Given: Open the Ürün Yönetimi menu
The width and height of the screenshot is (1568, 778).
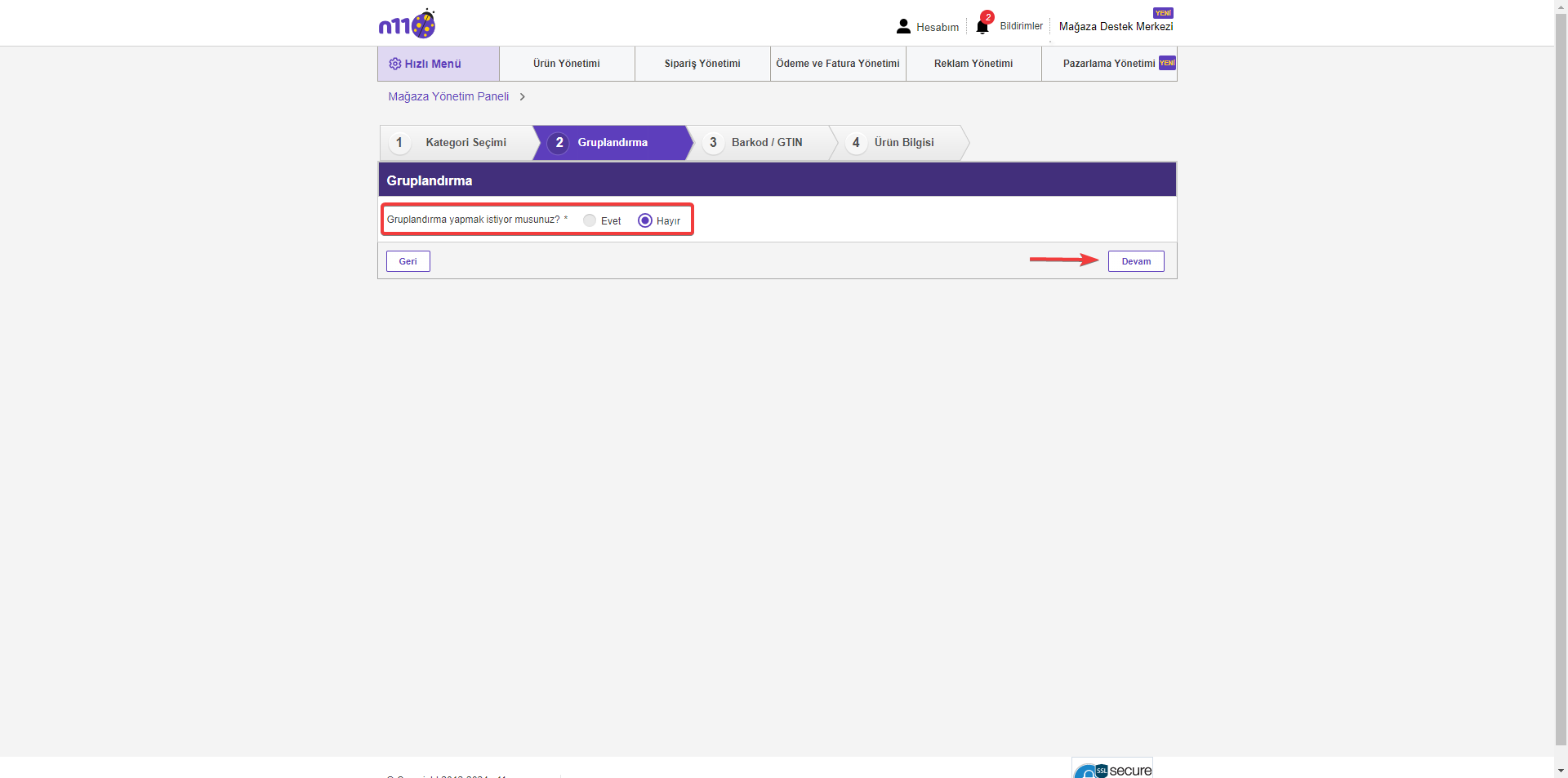Looking at the screenshot, I should click(x=567, y=64).
